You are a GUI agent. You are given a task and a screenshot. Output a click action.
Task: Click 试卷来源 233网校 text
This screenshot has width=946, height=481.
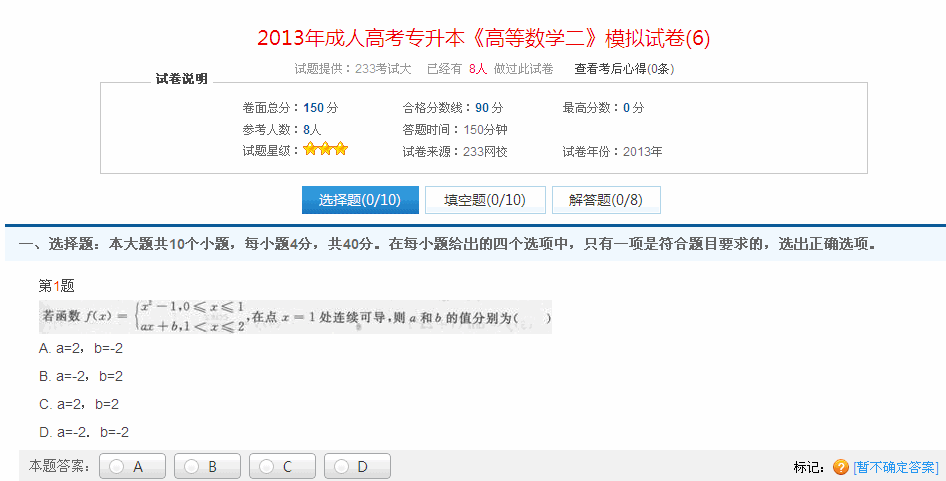click(455, 151)
